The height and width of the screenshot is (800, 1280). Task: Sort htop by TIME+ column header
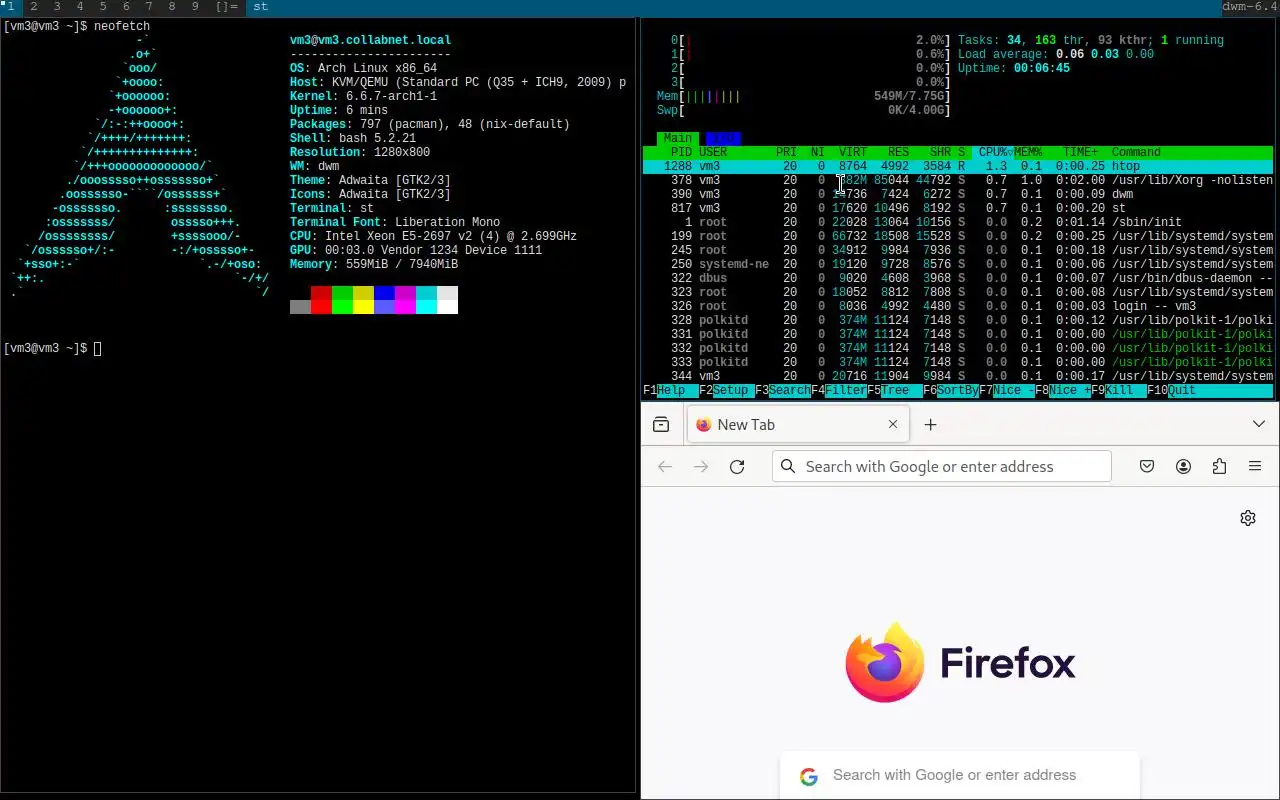pos(1081,152)
